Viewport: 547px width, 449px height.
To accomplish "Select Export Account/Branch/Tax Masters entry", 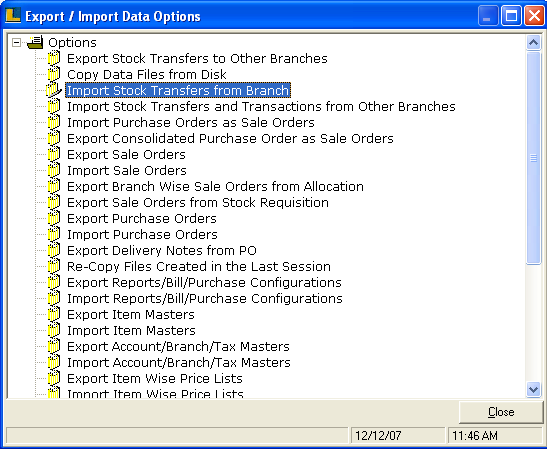I will [x=178, y=346].
